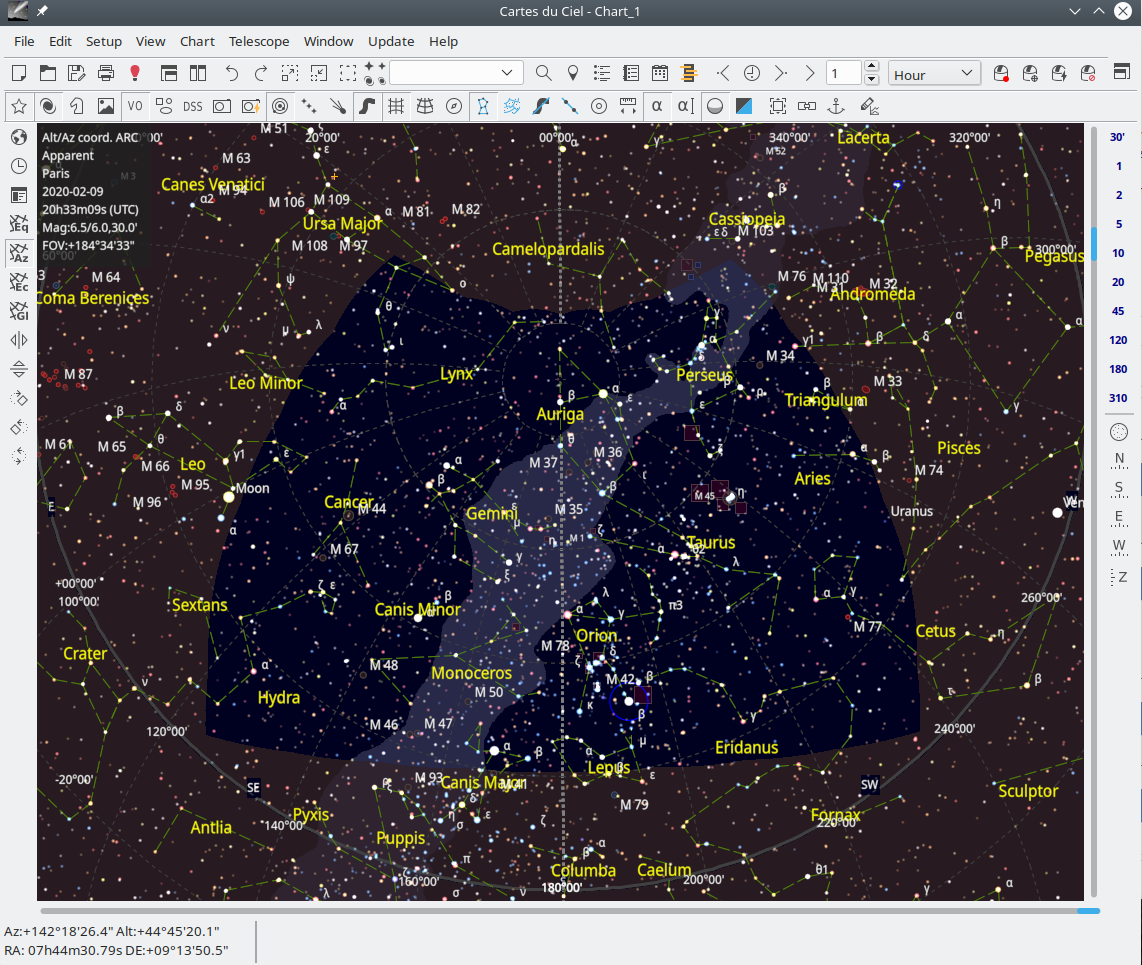The height and width of the screenshot is (965, 1142).
Task: Set field of view to 45 degrees
Action: click(1118, 311)
